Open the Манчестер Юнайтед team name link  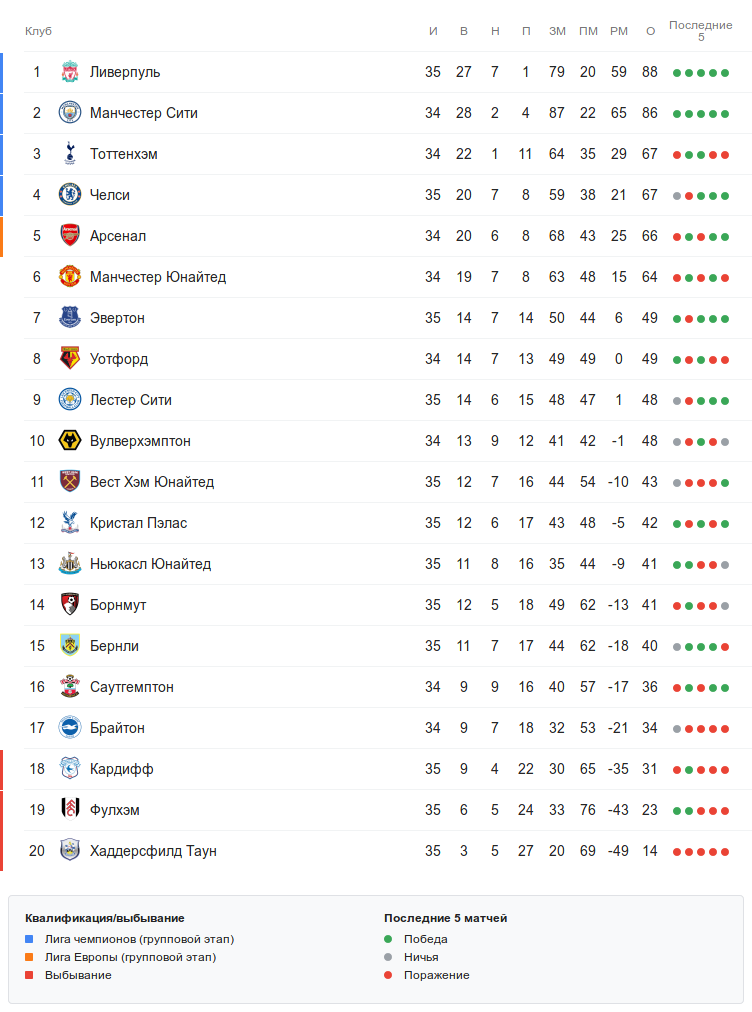158,277
